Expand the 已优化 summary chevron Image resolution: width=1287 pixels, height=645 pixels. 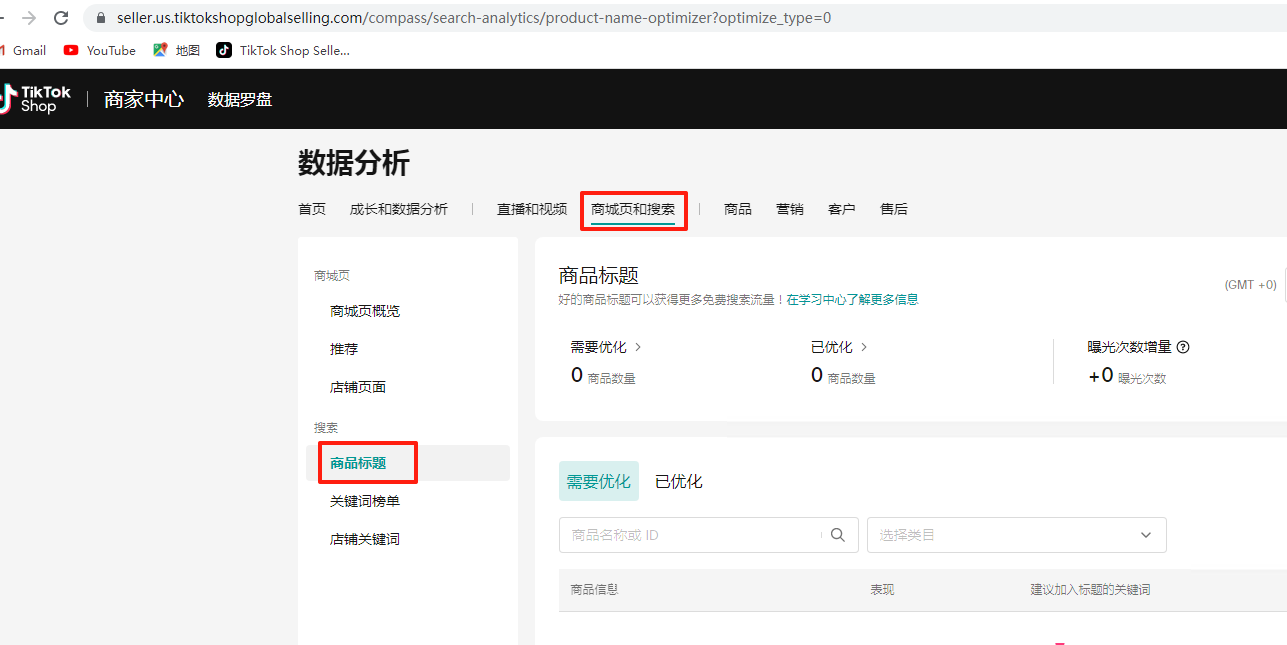[864, 347]
